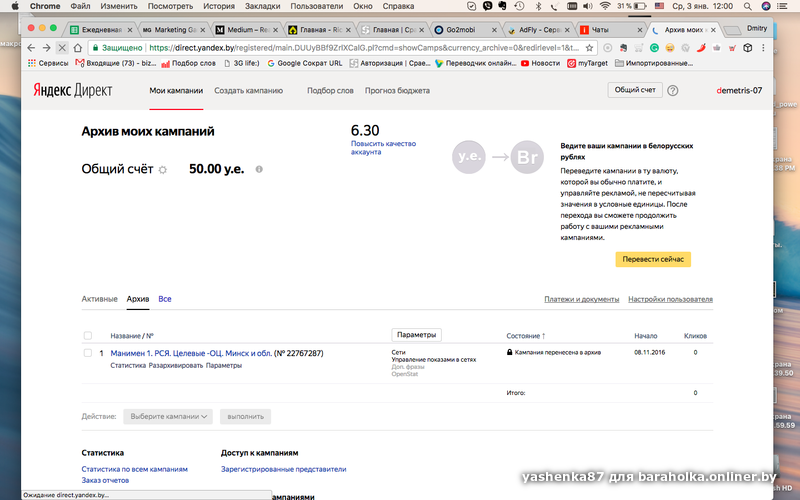
Task: Open Time Machine menu bar icon
Action: [x=519, y=6]
